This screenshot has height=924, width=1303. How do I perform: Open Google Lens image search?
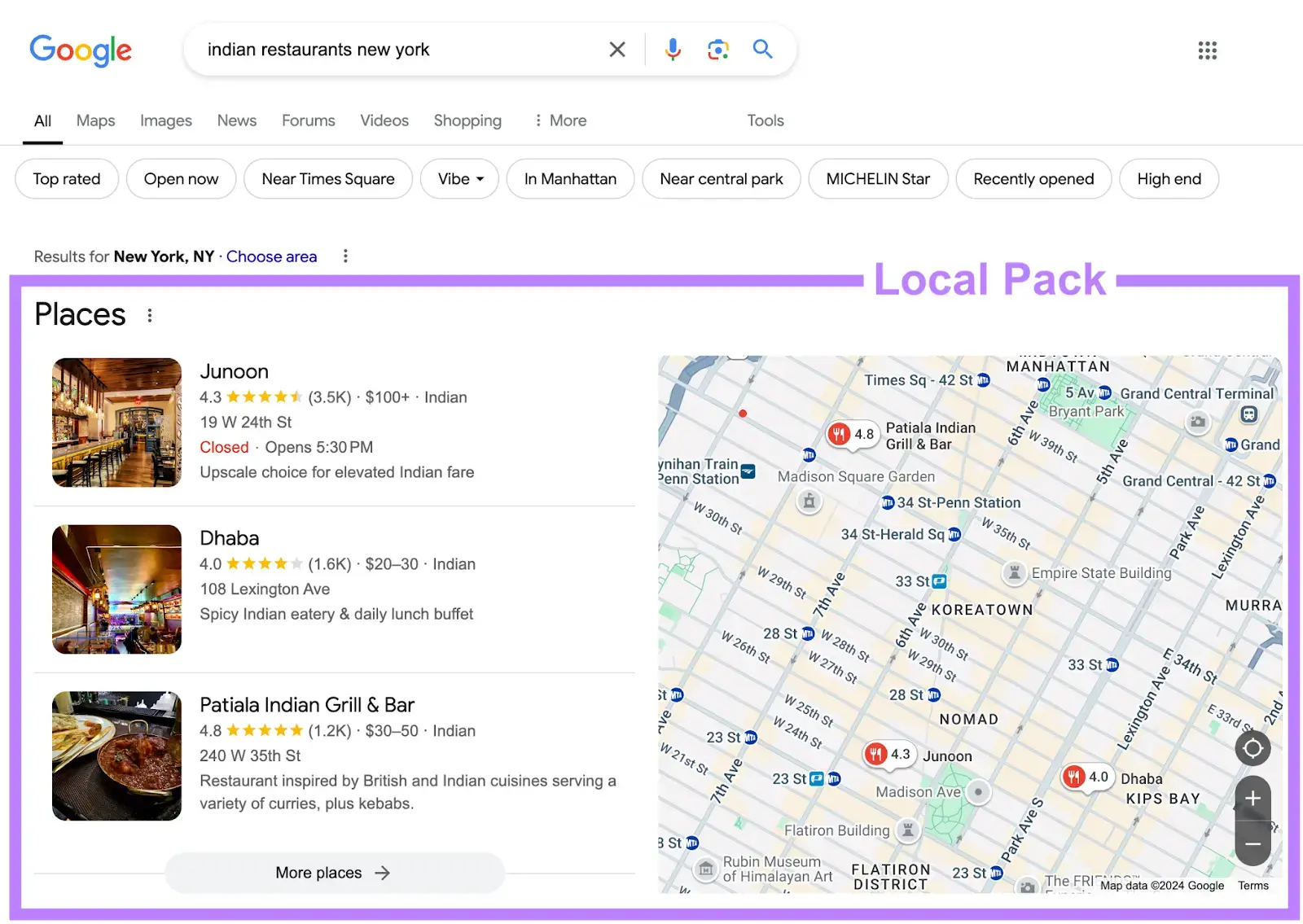[x=717, y=50]
